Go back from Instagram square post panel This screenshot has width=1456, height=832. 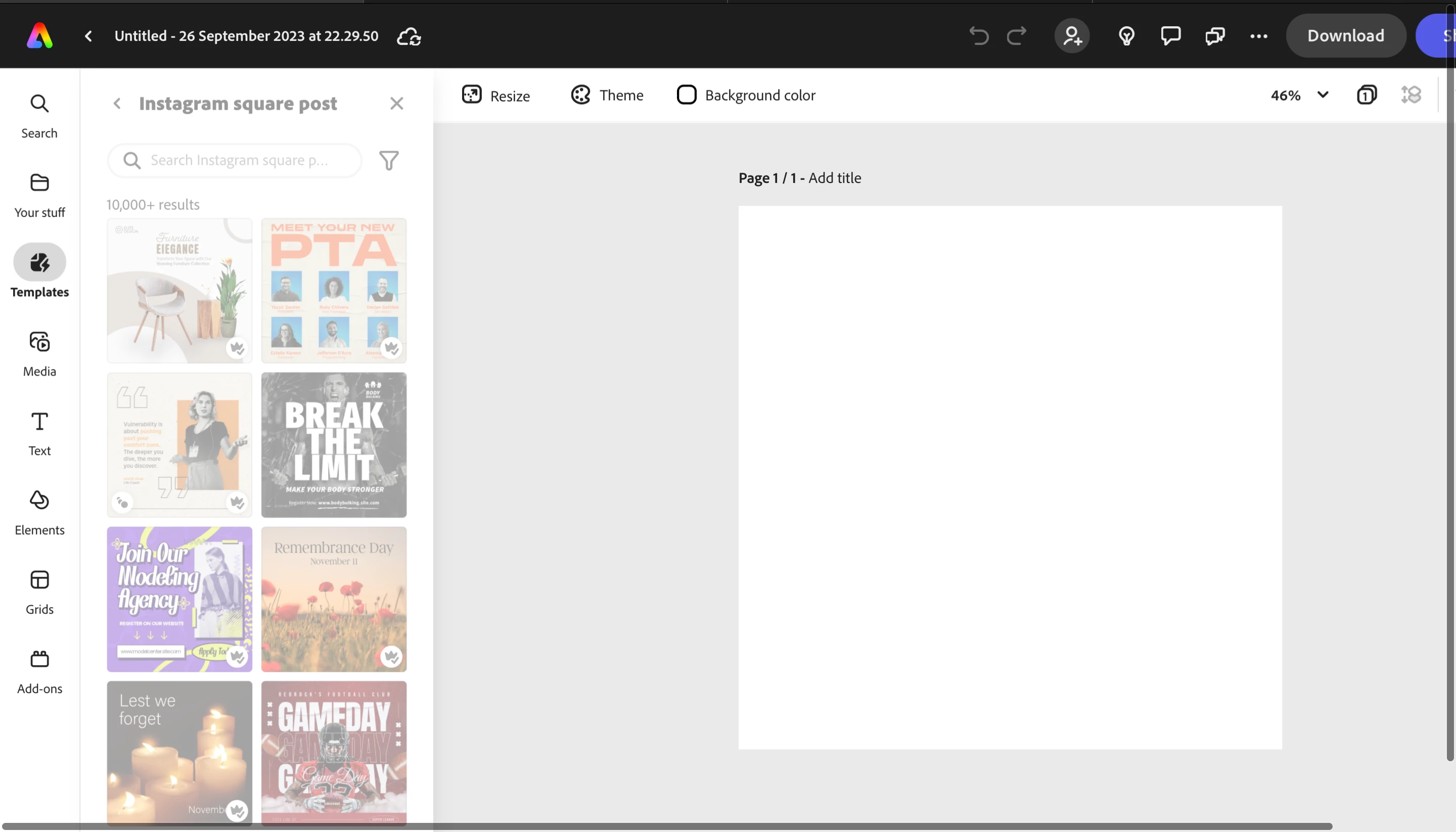click(x=117, y=104)
